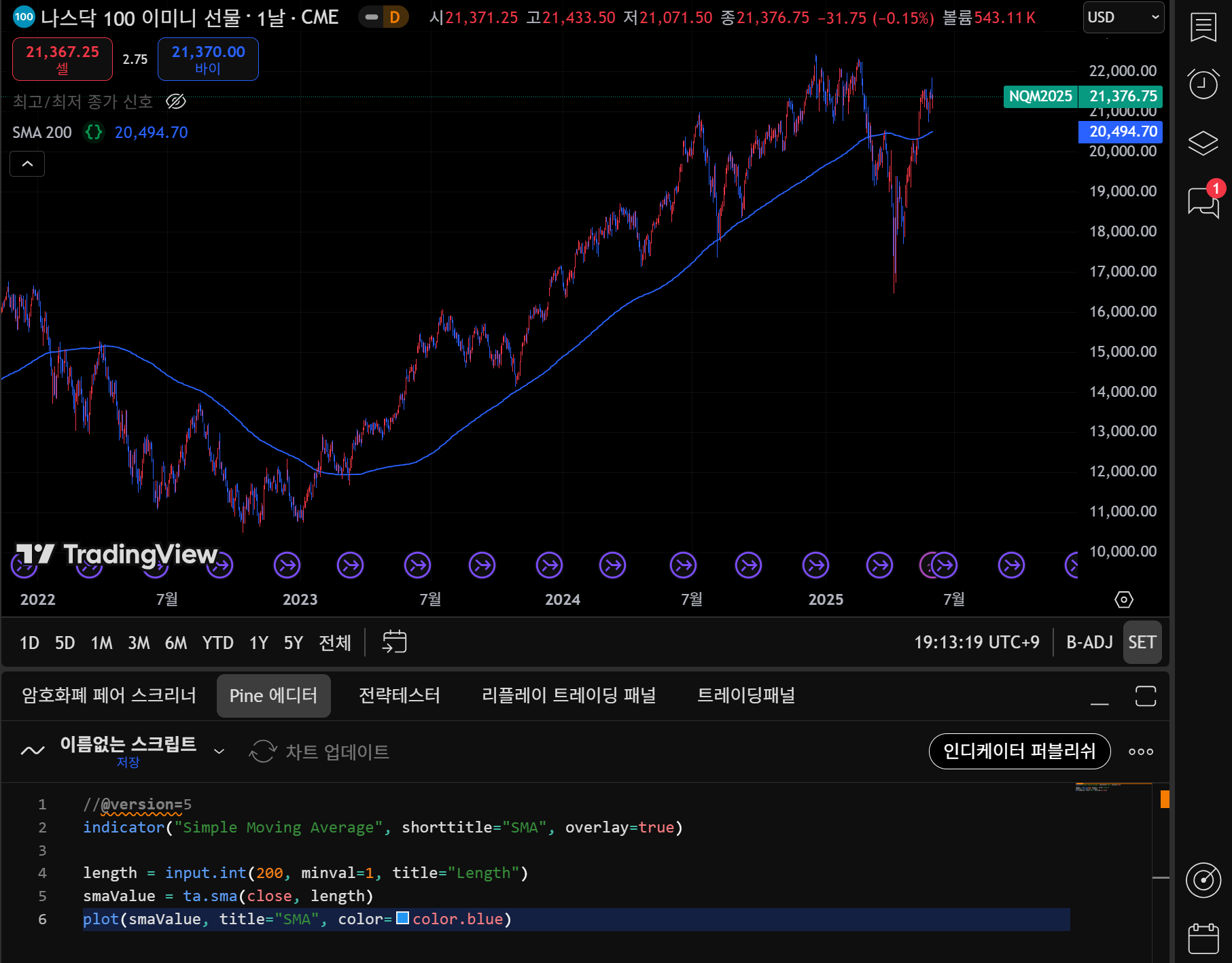Click the 인디케이터 퍼블리쉬 button
1232x963 pixels.
pos(1019,751)
